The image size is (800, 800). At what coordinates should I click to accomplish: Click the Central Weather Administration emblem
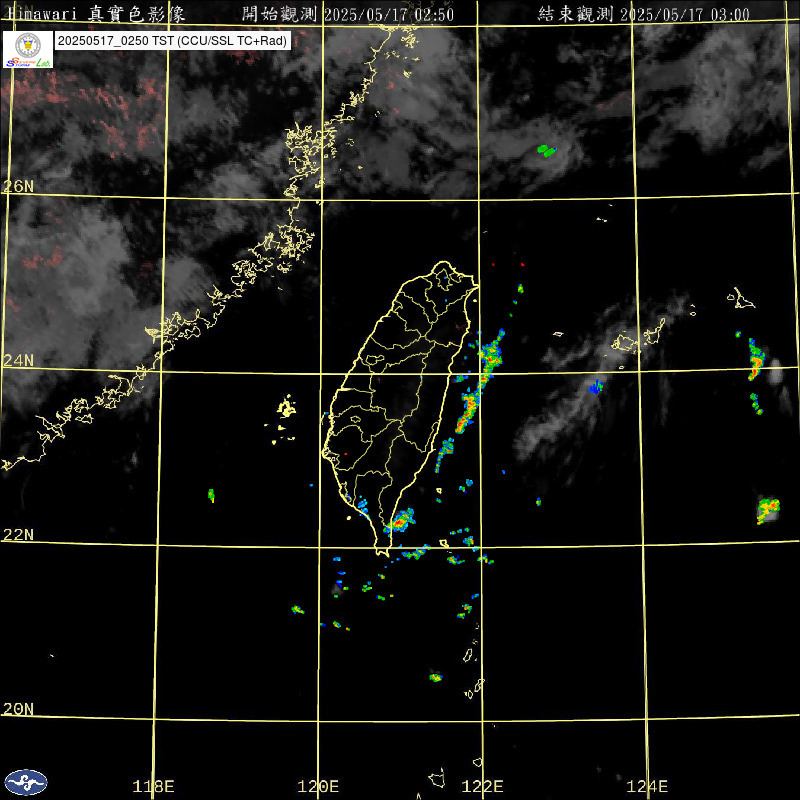coord(26,783)
